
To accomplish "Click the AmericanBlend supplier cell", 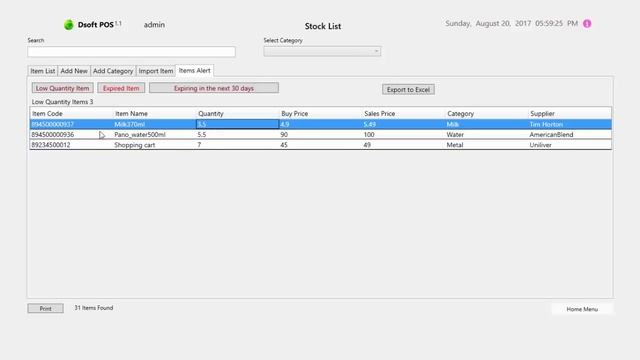I will (x=570, y=134).
